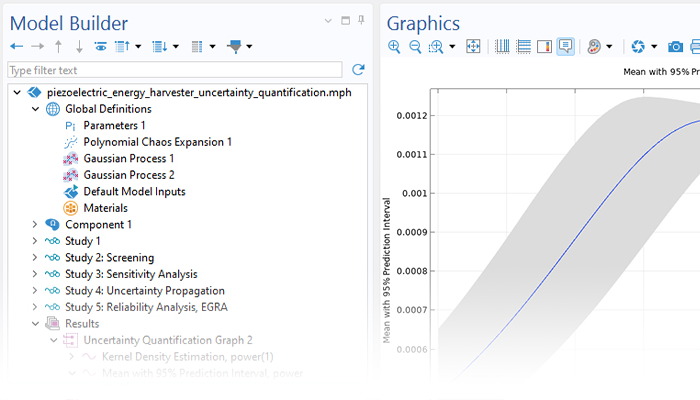Move node down with the down arrow
Screen dimensions: 700x400
(79, 46)
